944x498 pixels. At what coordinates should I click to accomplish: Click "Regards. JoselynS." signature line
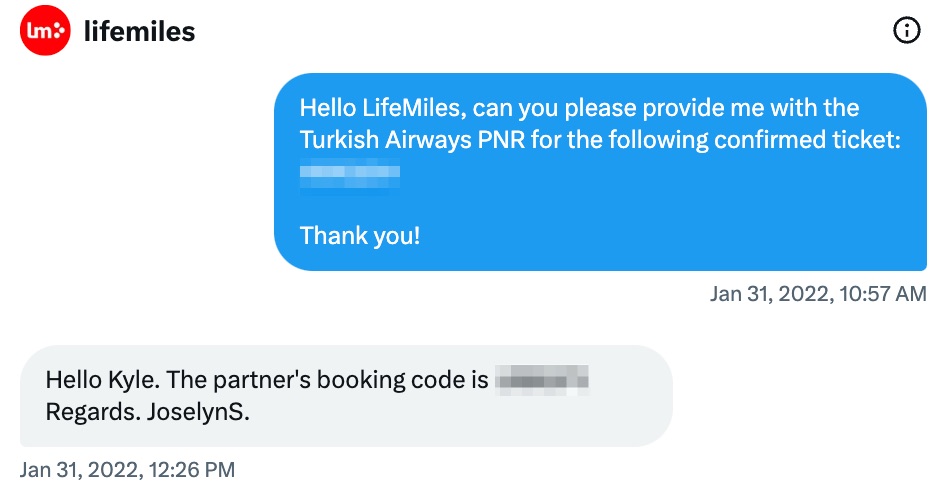pos(148,412)
